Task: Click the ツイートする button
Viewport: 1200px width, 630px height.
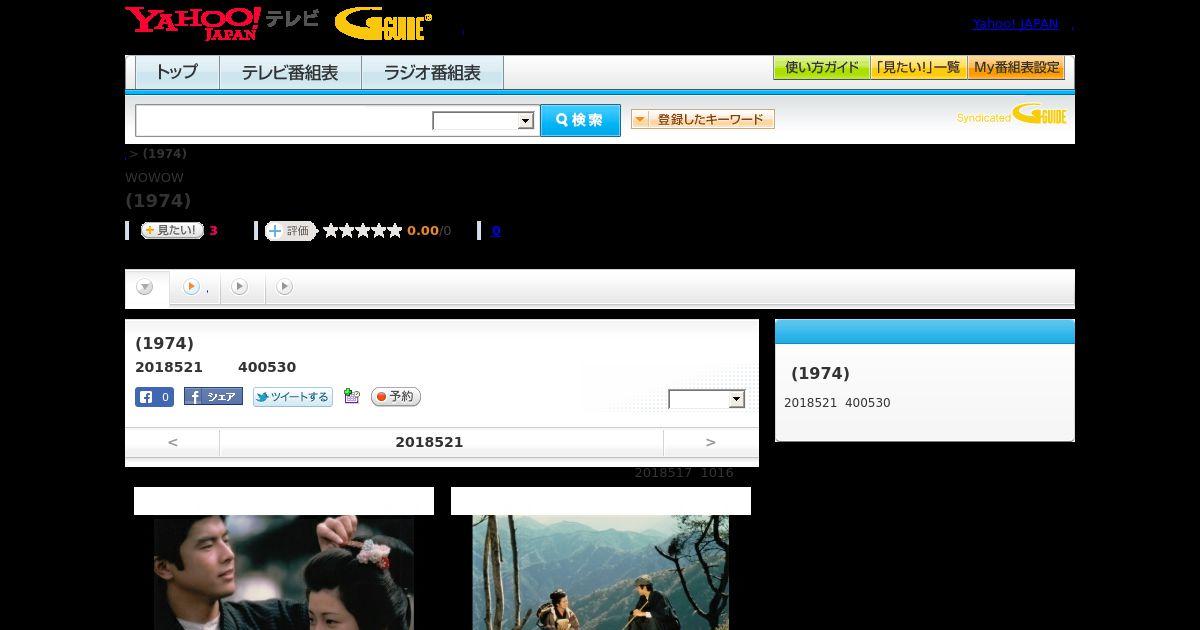Action: 292,397
